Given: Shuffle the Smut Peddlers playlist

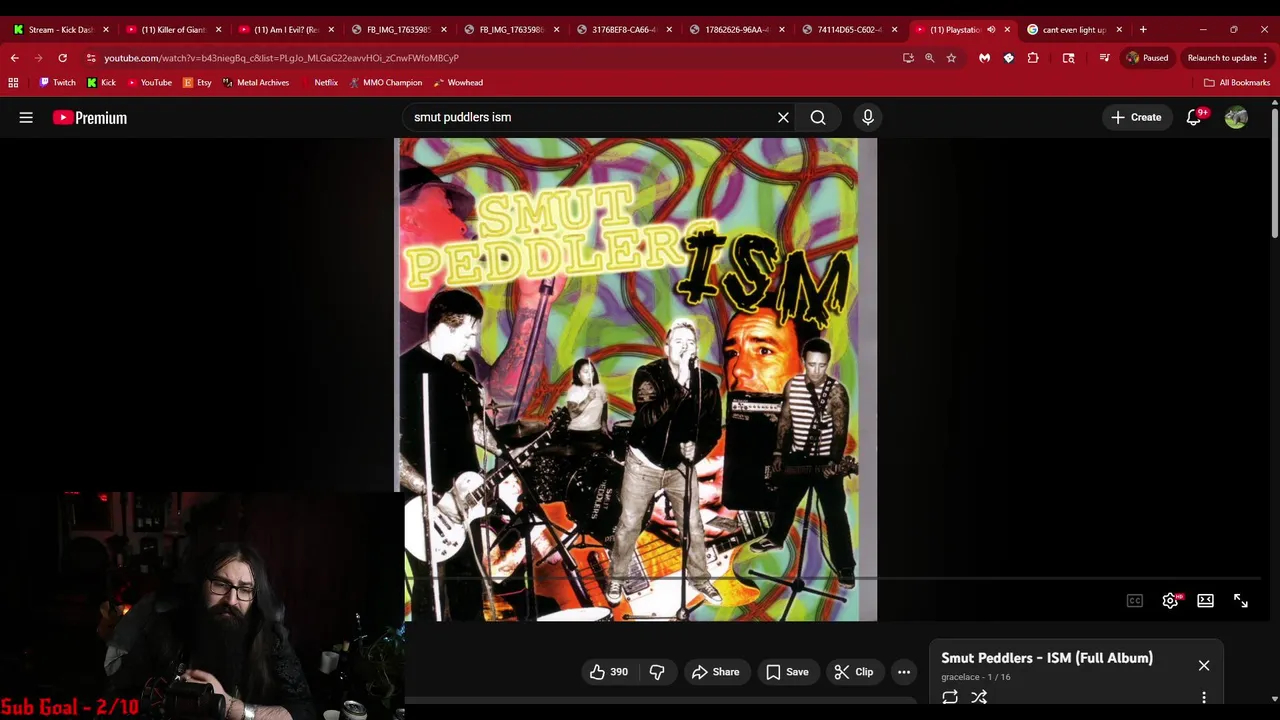Looking at the screenshot, I should [979, 697].
